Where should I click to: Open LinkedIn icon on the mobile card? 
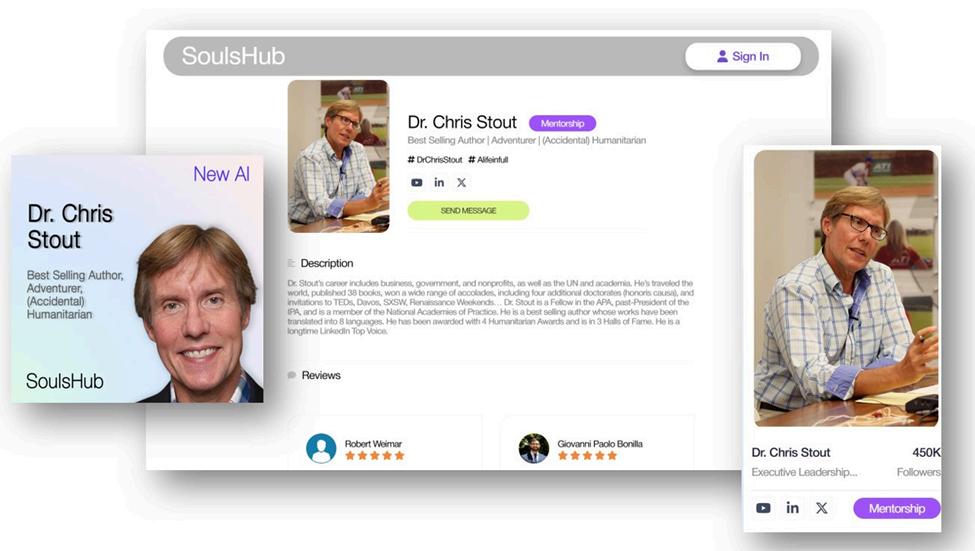coord(792,507)
